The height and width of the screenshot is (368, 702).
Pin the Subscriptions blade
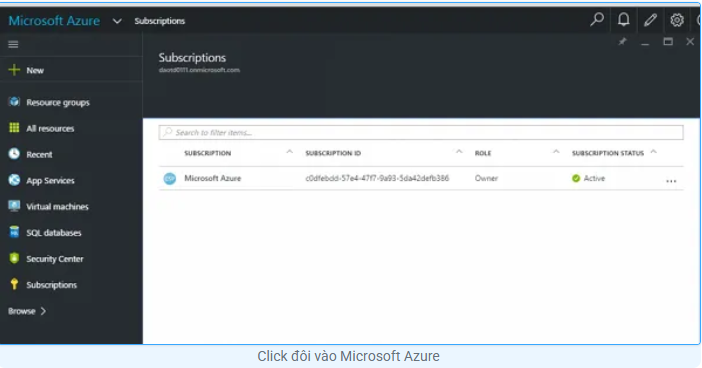click(x=622, y=42)
